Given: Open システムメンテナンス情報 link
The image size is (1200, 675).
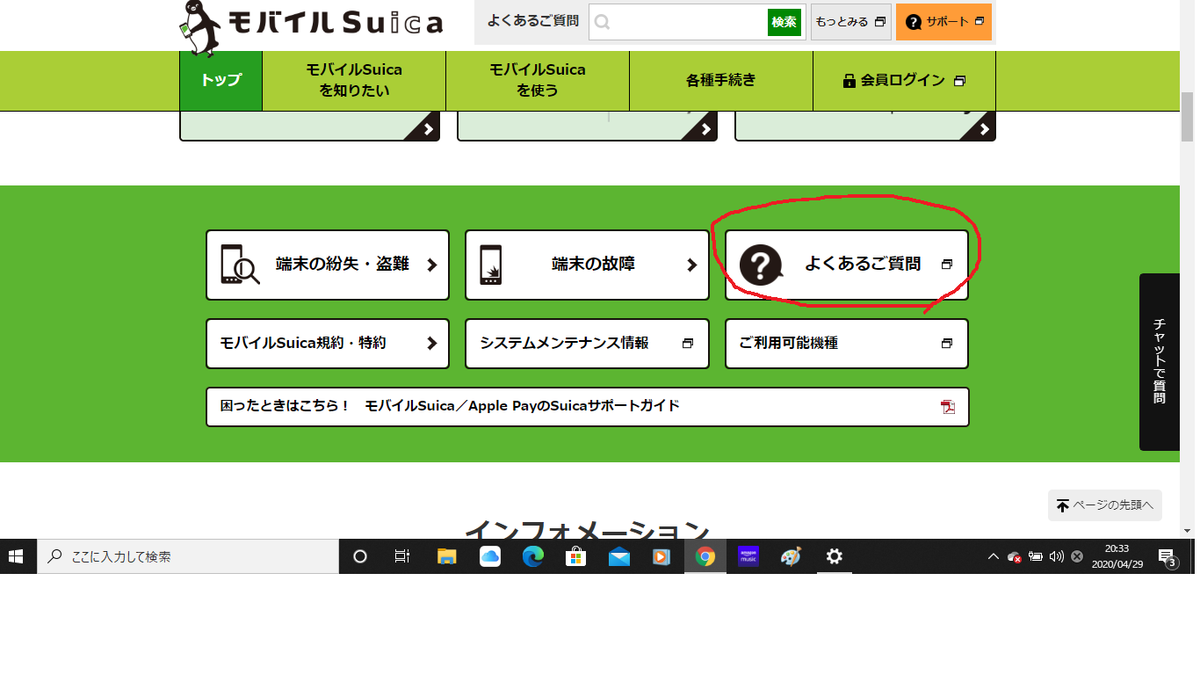Looking at the screenshot, I should 587,343.
